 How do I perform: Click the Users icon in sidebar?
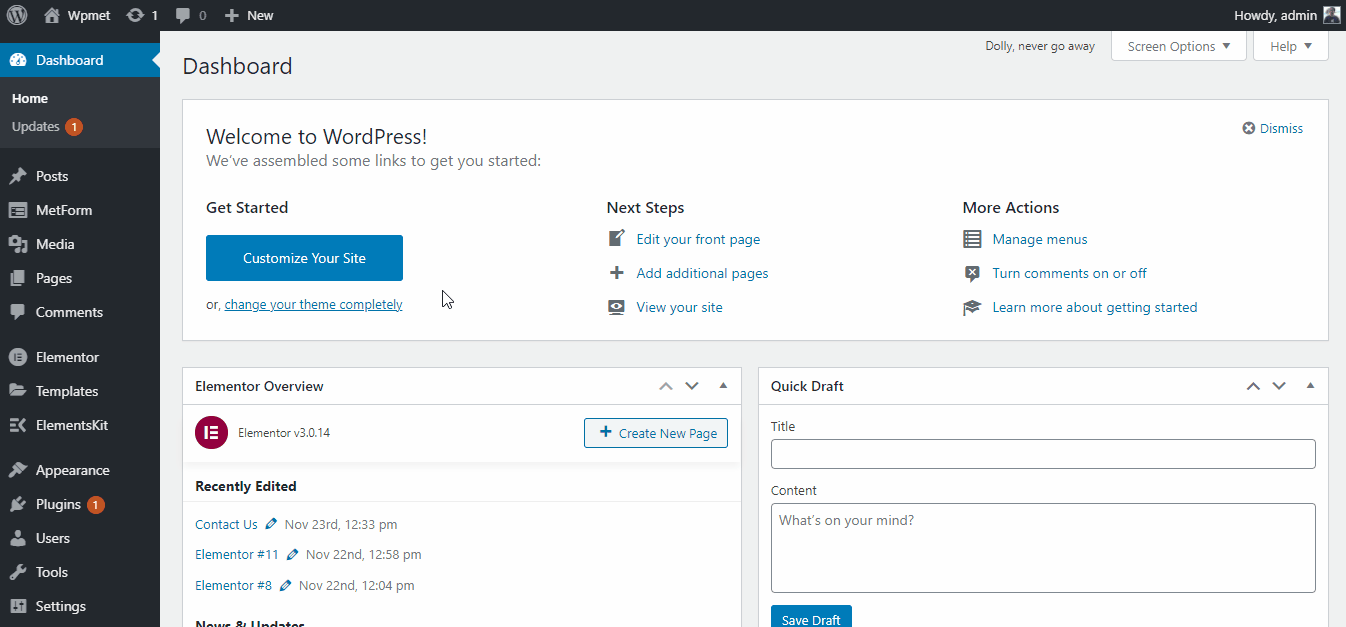click(18, 538)
